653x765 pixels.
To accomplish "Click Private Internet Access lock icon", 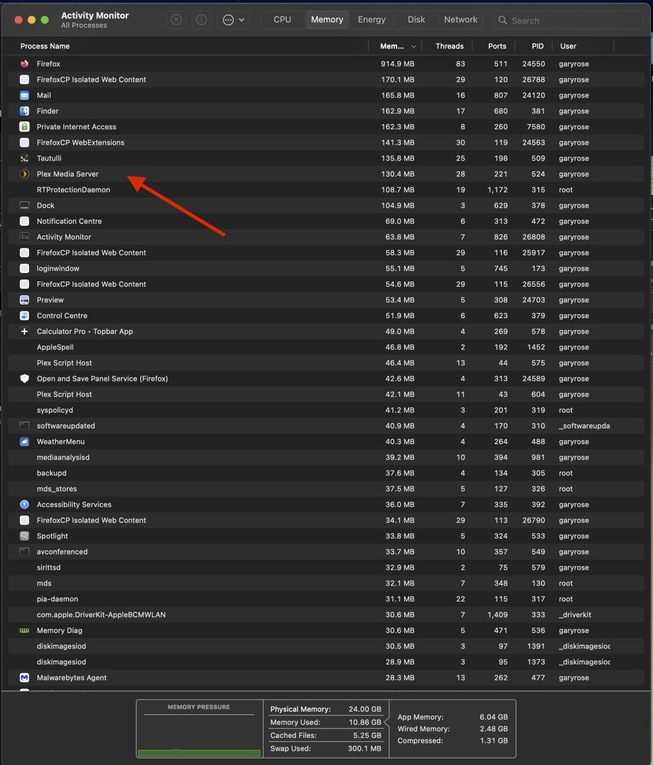I will [x=24, y=127].
